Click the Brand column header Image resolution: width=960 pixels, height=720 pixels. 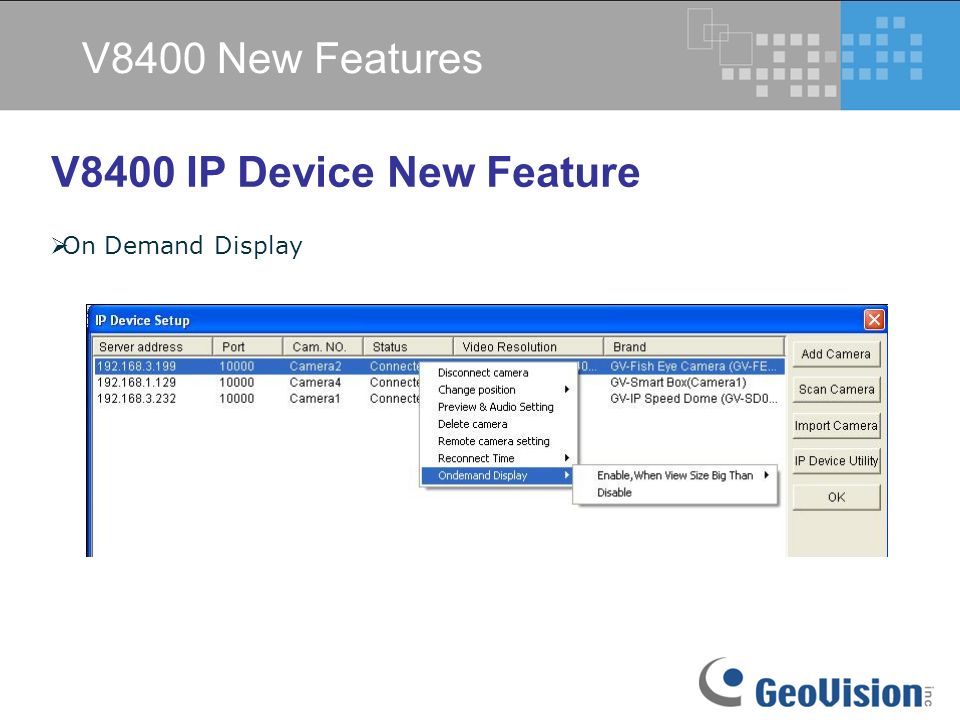(x=694, y=347)
